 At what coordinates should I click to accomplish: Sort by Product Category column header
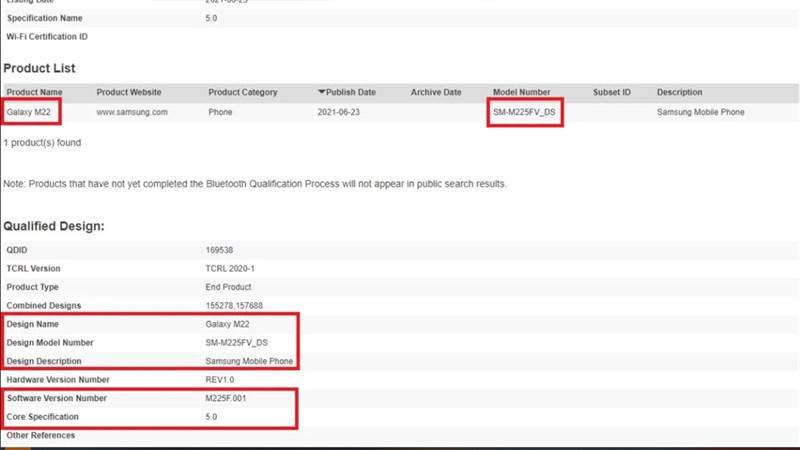click(243, 92)
